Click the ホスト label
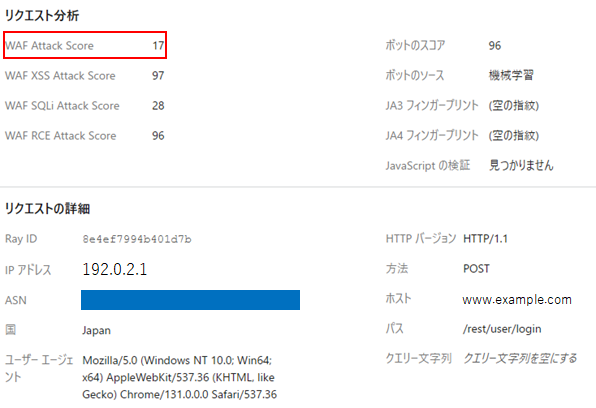596x408 pixels. pos(398,299)
